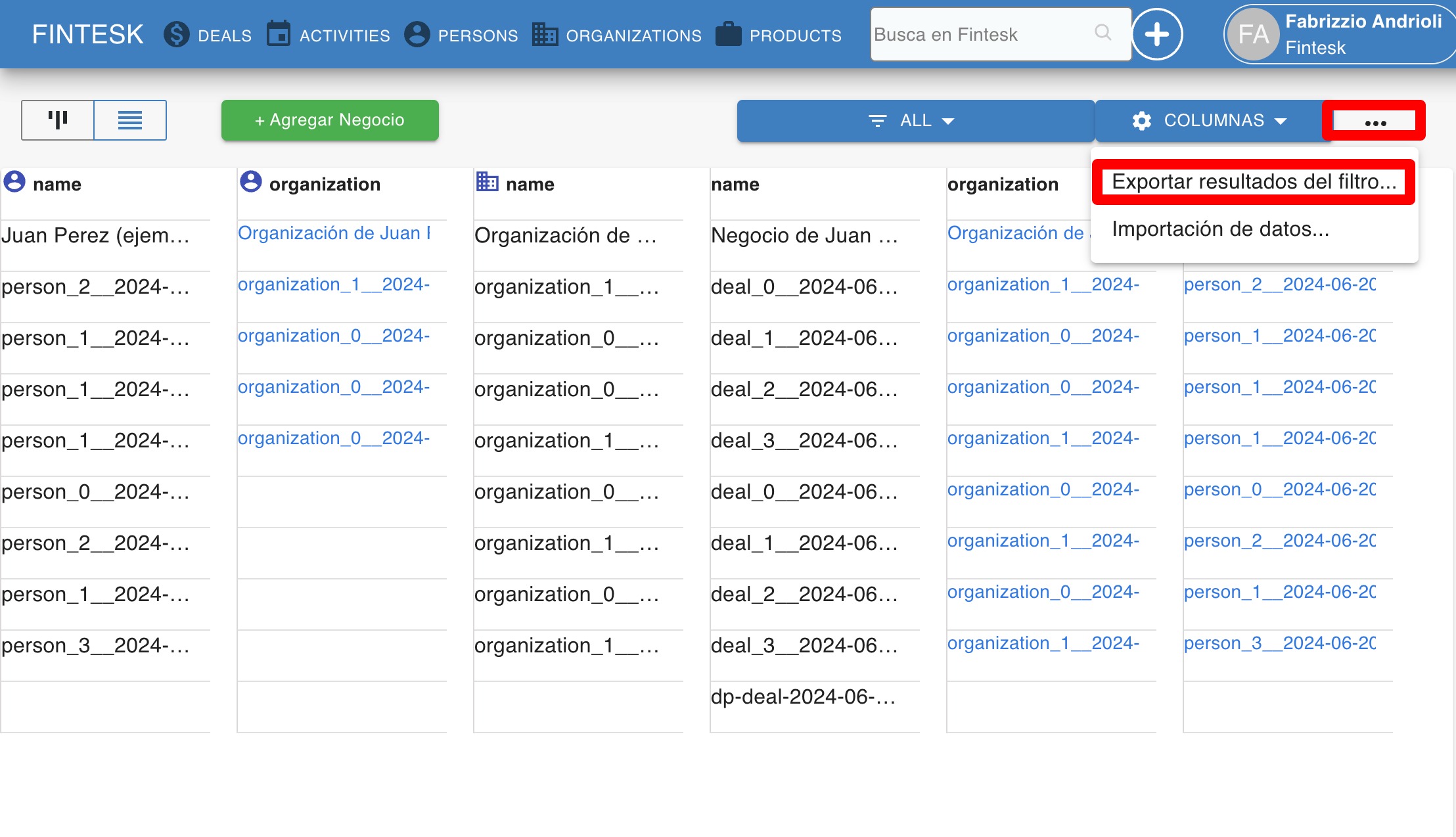
Task: Click the FA user avatar
Action: tap(1253, 34)
